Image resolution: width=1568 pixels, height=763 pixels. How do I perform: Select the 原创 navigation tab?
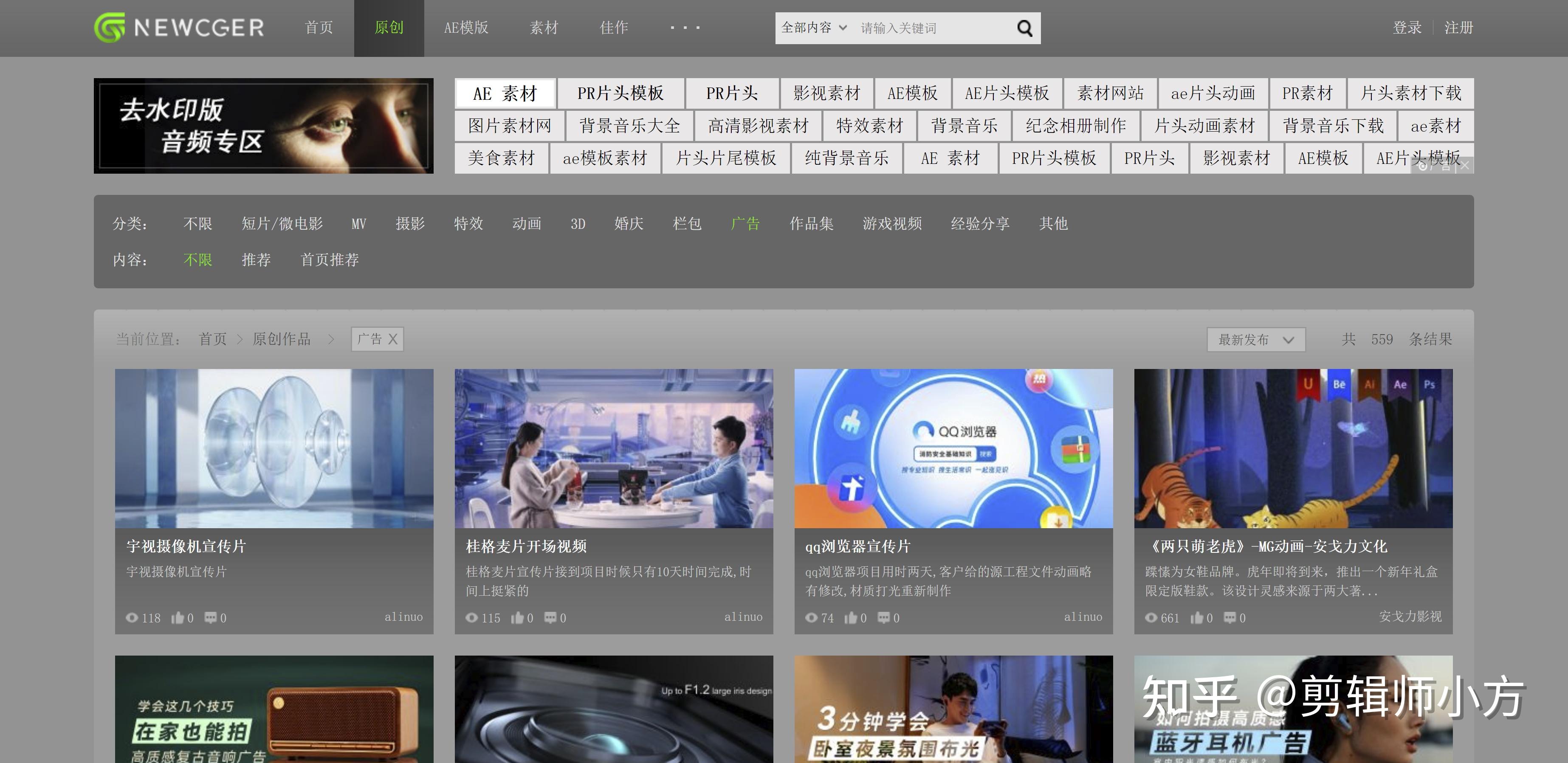[x=389, y=28]
